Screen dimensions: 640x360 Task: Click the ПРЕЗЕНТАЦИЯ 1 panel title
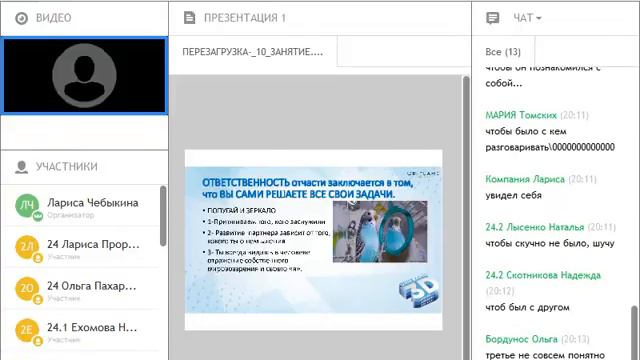click(x=244, y=18)
